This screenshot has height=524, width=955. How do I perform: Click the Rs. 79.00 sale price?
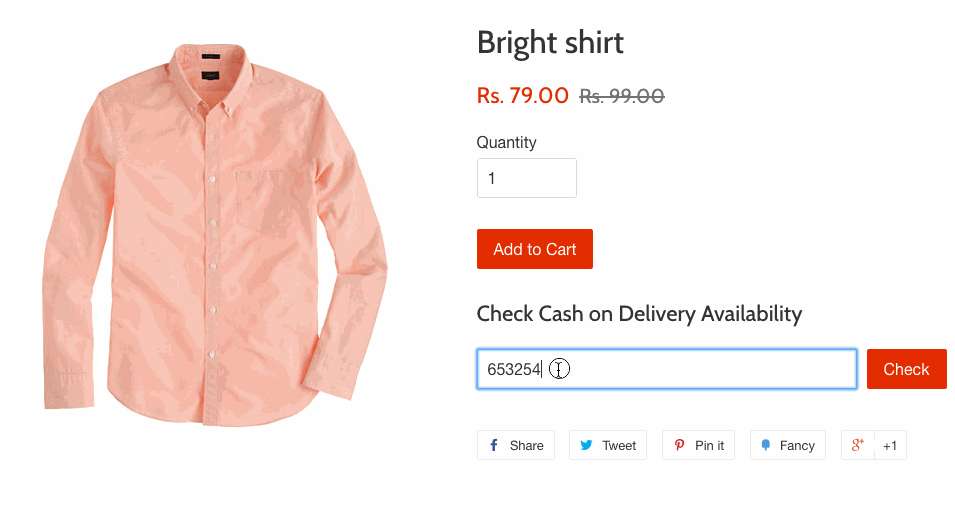tap(523, 96)
